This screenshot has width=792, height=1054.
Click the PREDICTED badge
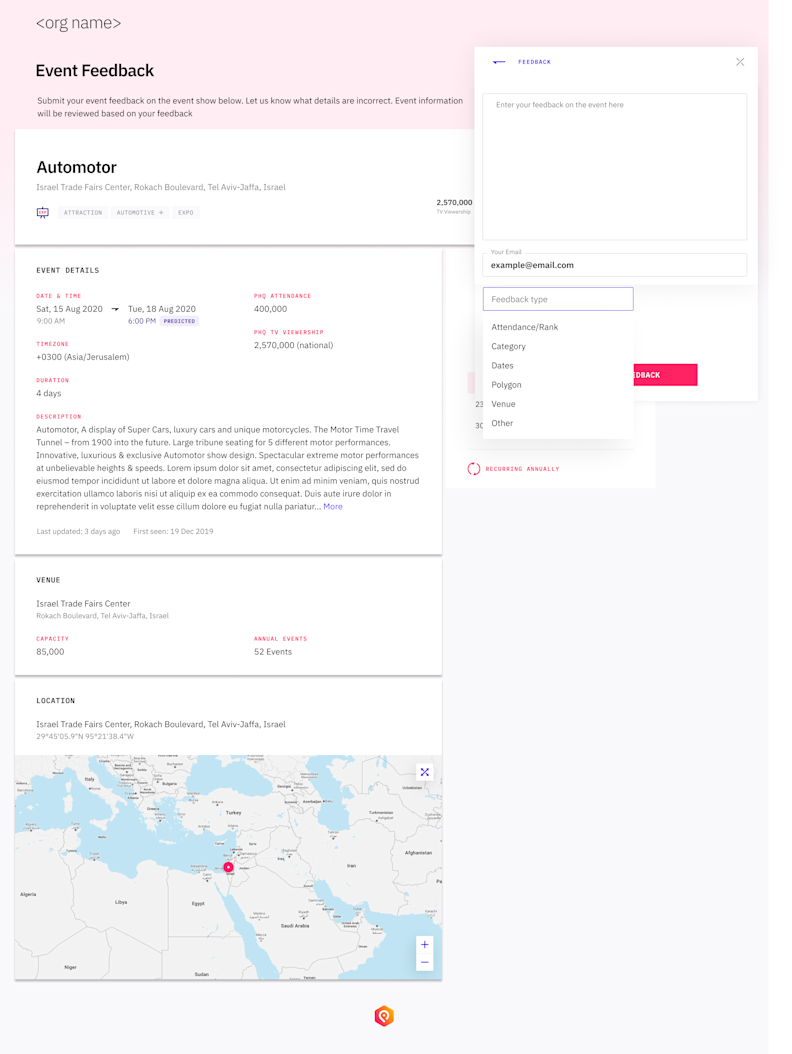(x=180, y=321)
